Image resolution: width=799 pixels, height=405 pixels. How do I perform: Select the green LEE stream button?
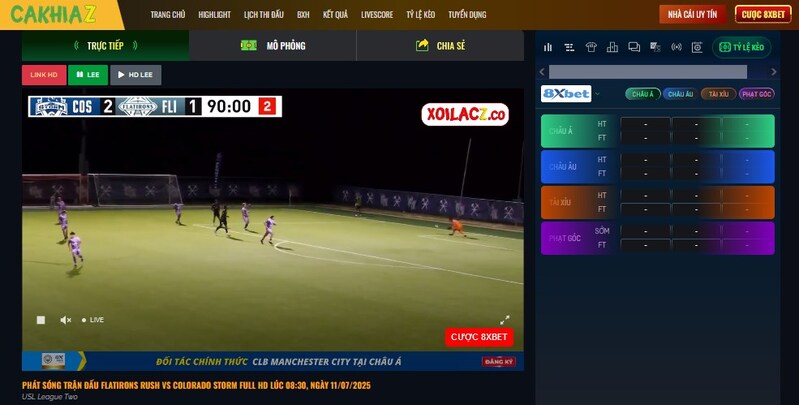pos(88,75)
